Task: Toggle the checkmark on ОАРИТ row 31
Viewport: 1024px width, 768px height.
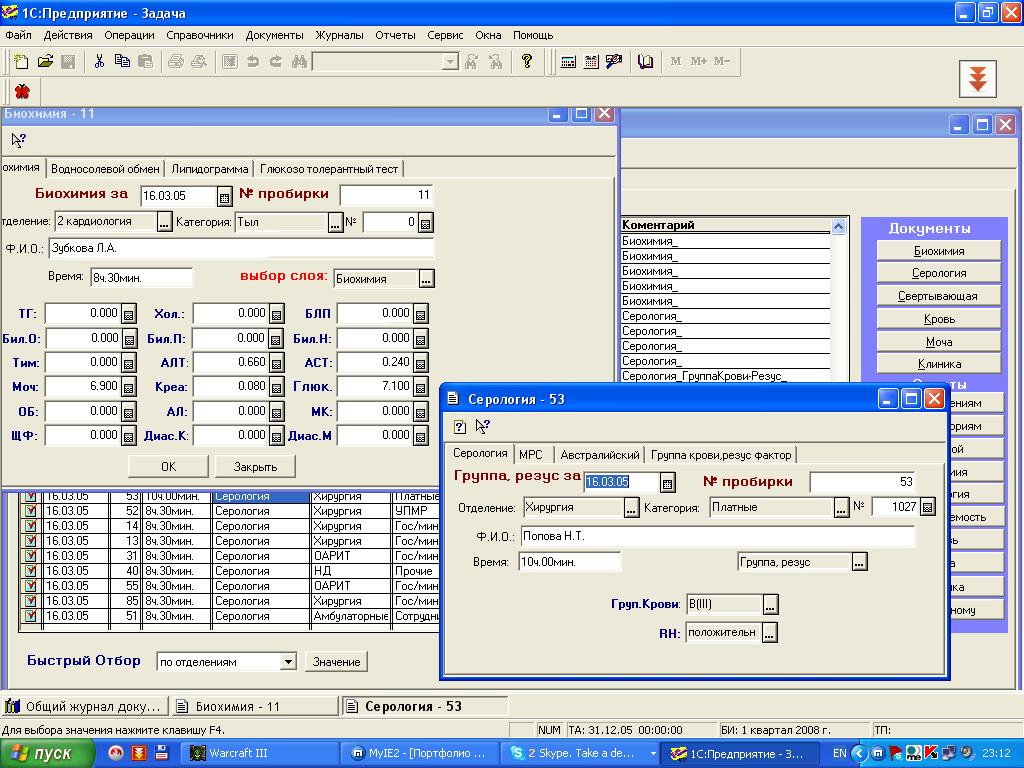Action: [30, 556]
